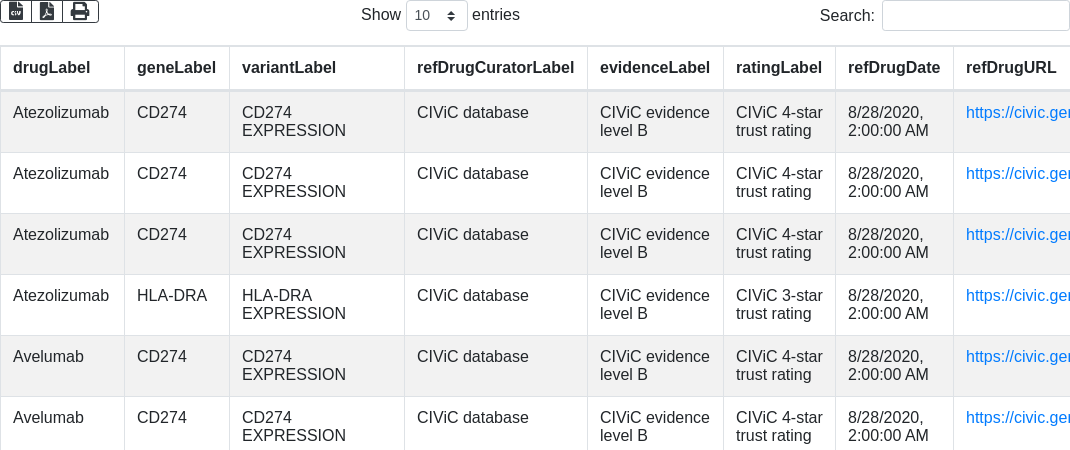Click the refDrugURL column header
Screen dimensions: 1070x450
(1011, 68)
